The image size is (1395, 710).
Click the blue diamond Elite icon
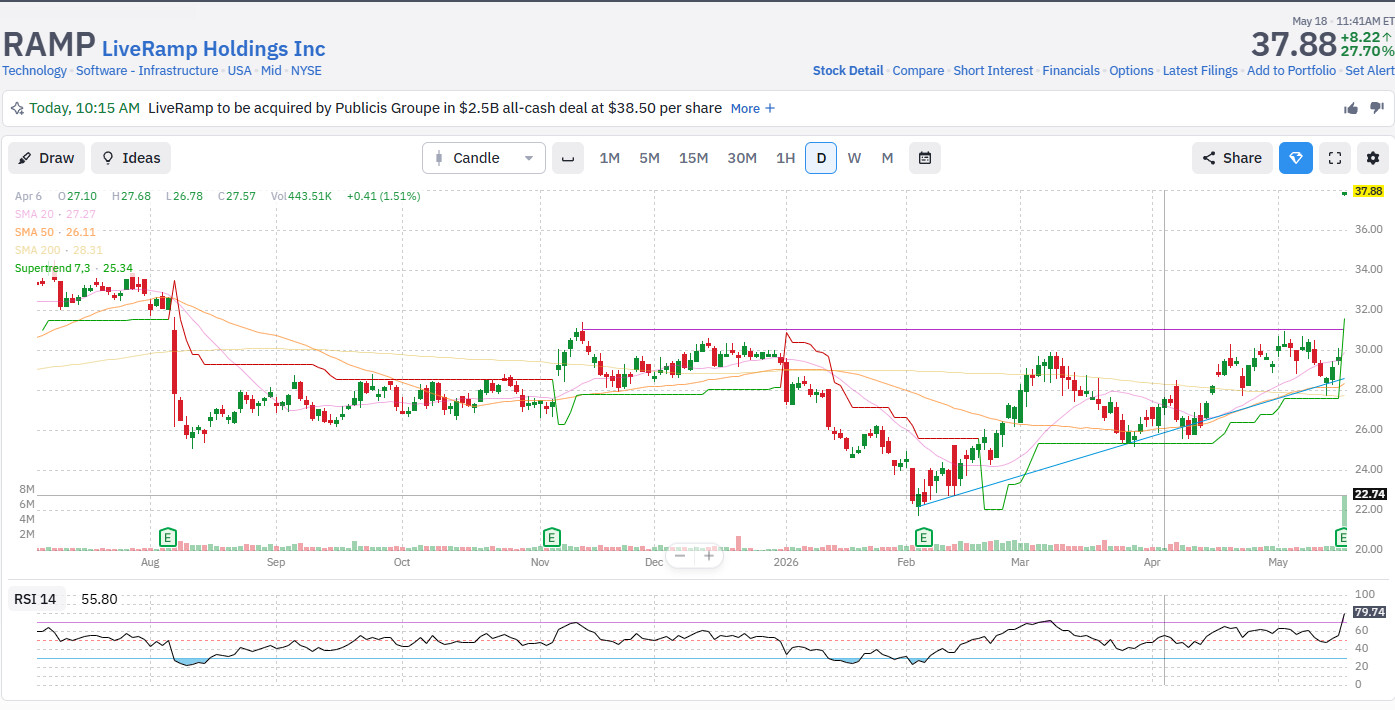(x=1296, y=158)
